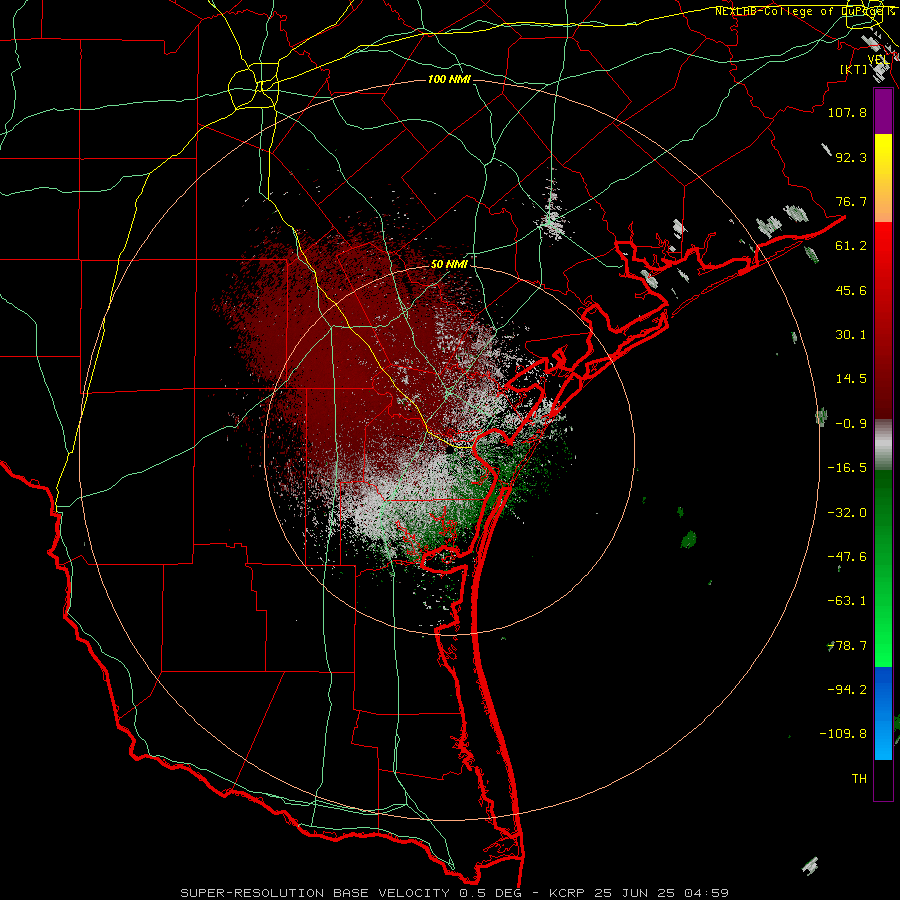
Task: Click the gray near-zero segment of the velocity scale
Action: (x=883, y=444)
